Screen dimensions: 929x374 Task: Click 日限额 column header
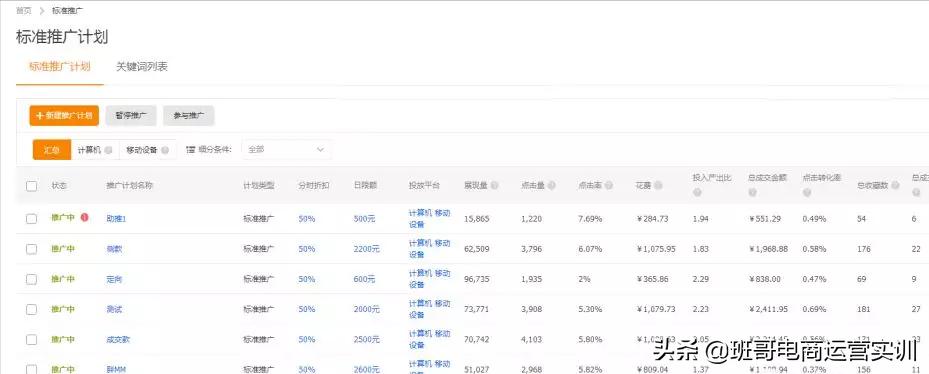365,186
